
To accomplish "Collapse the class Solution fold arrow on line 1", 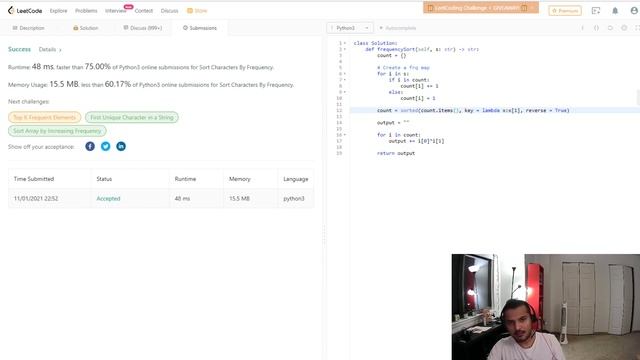I will pyautogui.click(x=345, y=43).
